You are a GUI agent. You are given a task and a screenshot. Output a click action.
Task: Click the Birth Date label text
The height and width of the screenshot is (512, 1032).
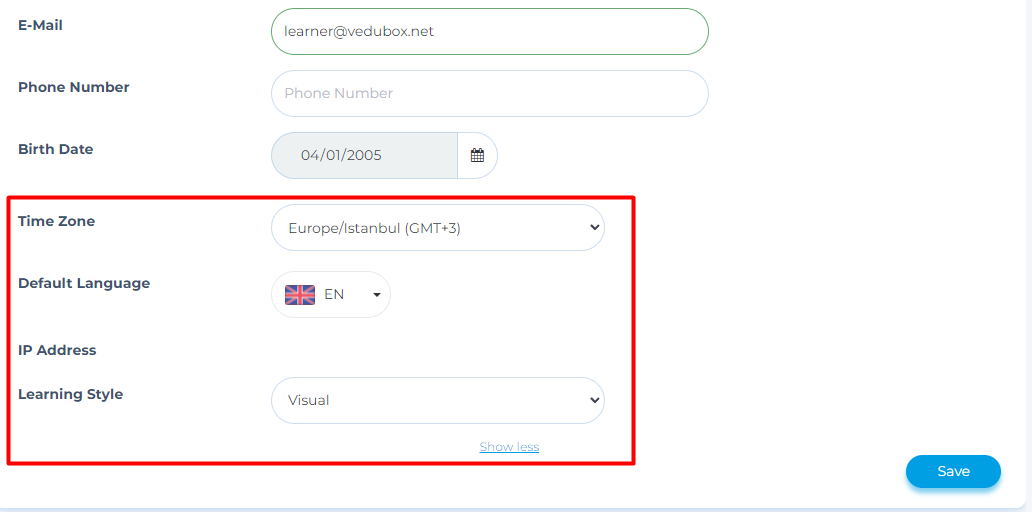pyautogui.click(x=55, y=149)
